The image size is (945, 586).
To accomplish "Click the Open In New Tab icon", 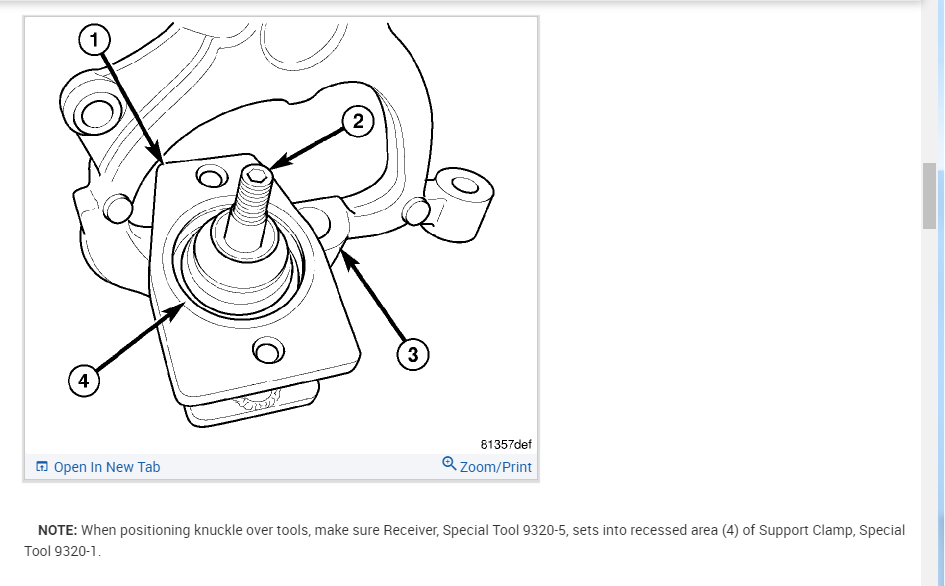I will tap(42, 467).
